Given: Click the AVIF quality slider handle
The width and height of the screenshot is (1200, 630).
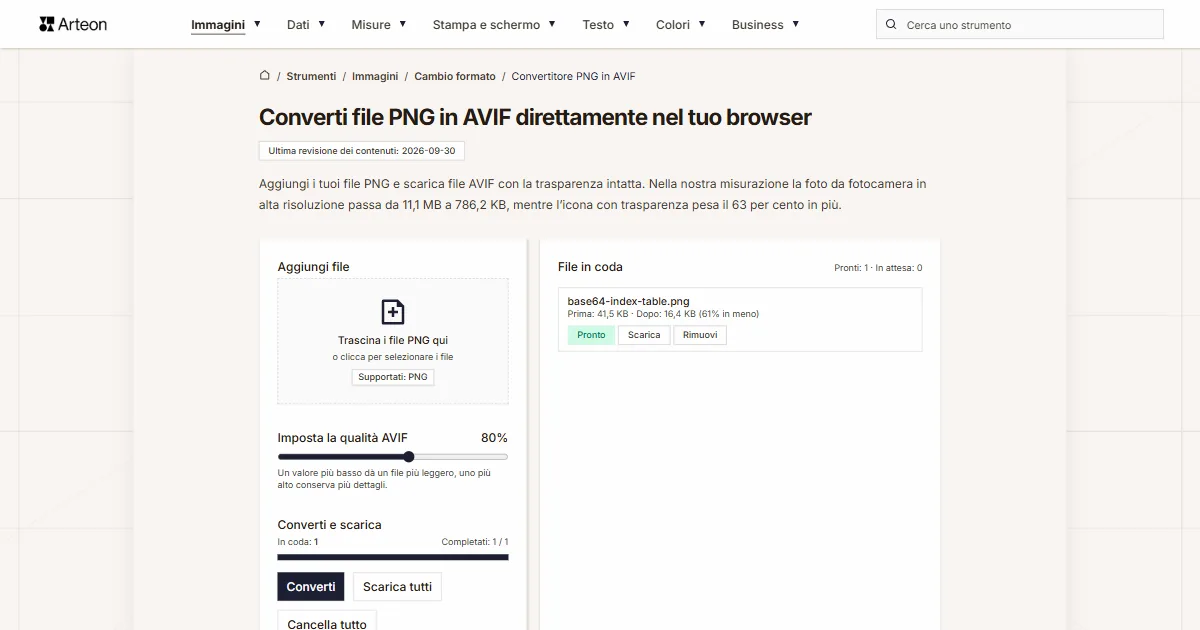Looking at the screenshot, I should 409,457.
